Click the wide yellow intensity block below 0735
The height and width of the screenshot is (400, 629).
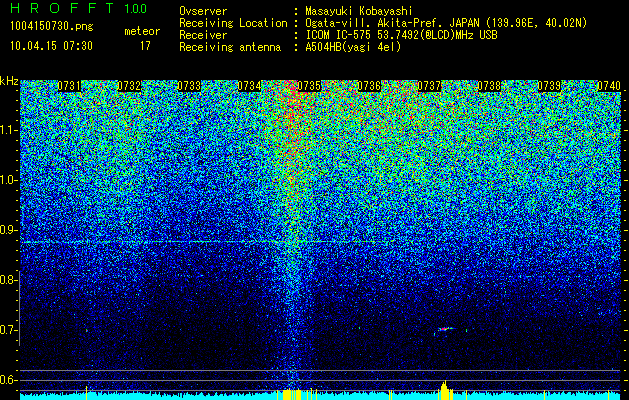click(292, 394)
